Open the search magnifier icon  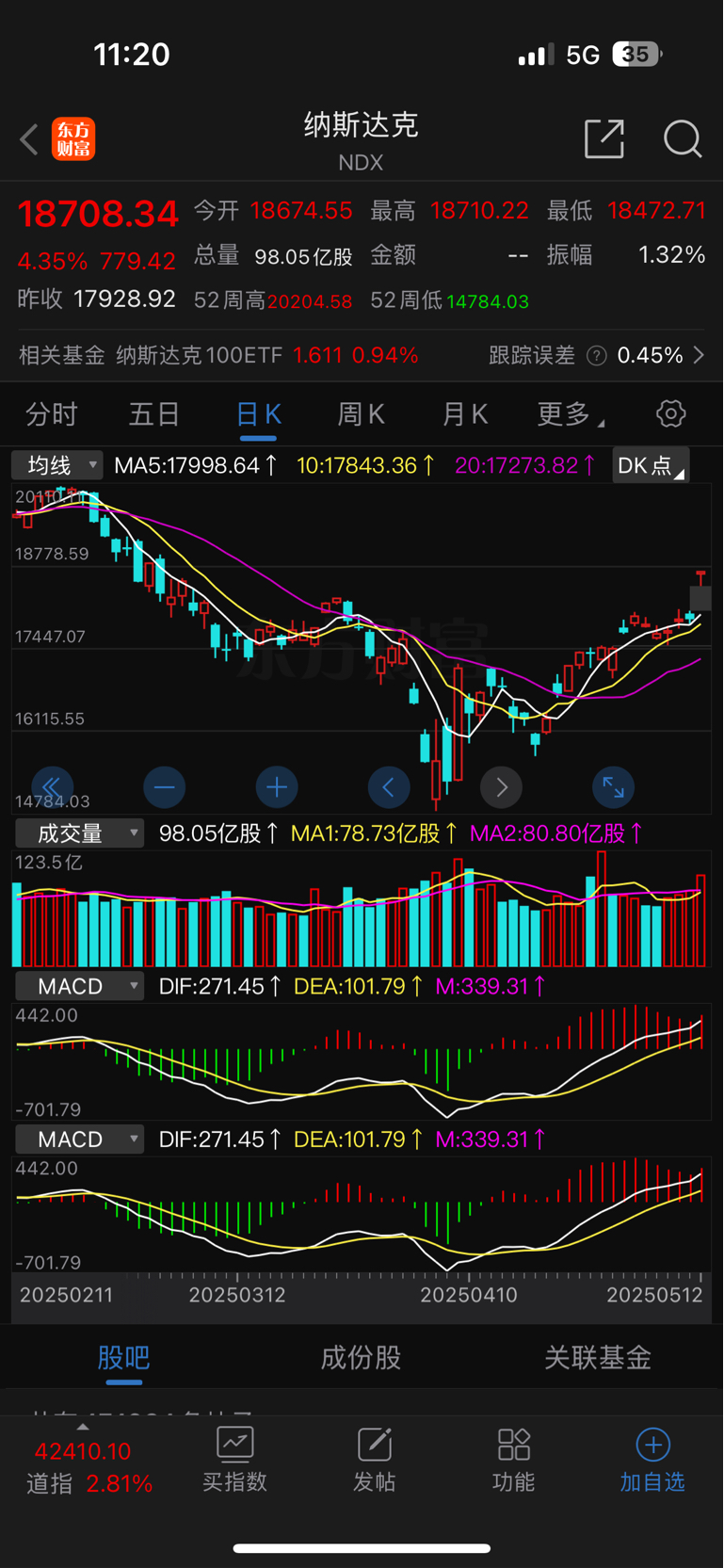click(682, 139)
